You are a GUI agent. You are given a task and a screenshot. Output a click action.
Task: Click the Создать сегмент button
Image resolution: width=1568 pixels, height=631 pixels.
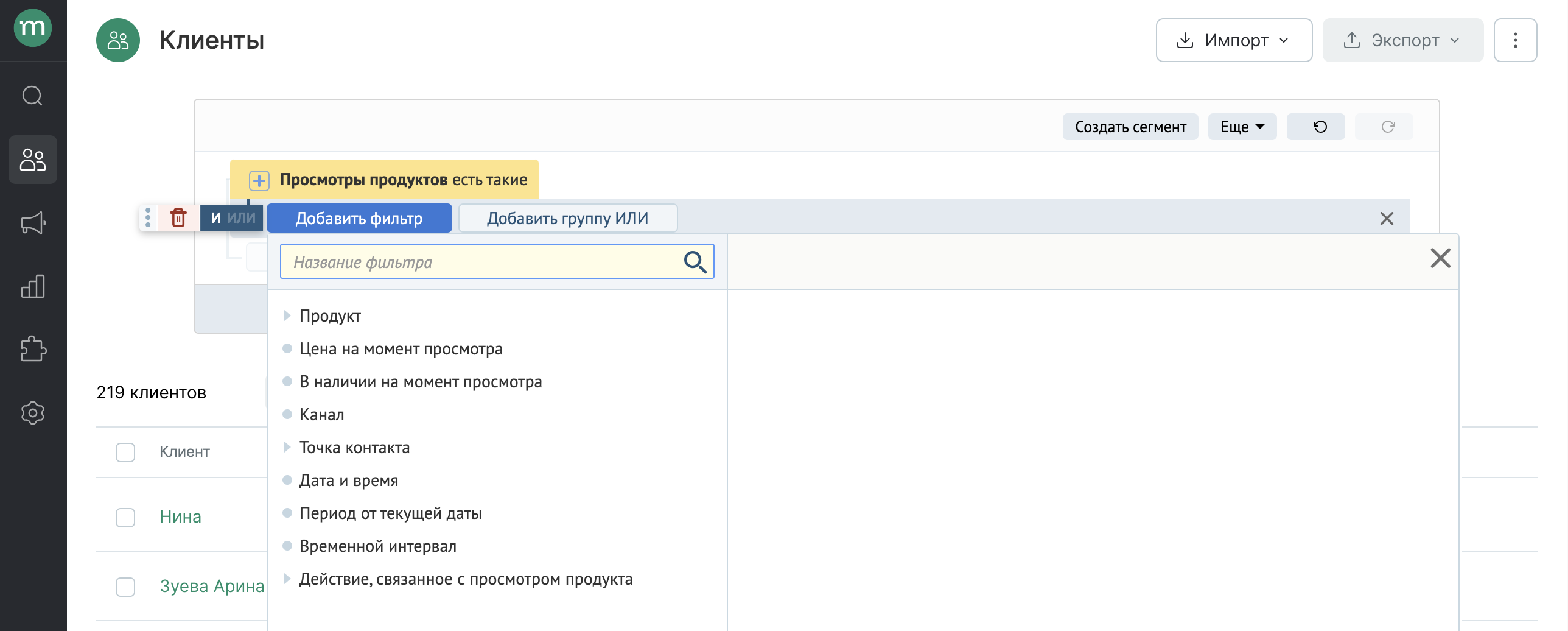[x=1130, y=127]
